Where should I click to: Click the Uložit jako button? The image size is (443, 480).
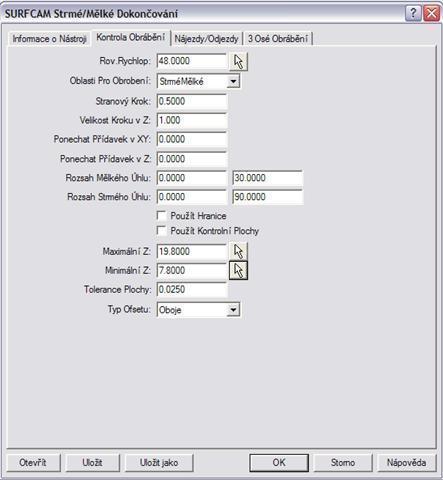(x=159, y=462)
